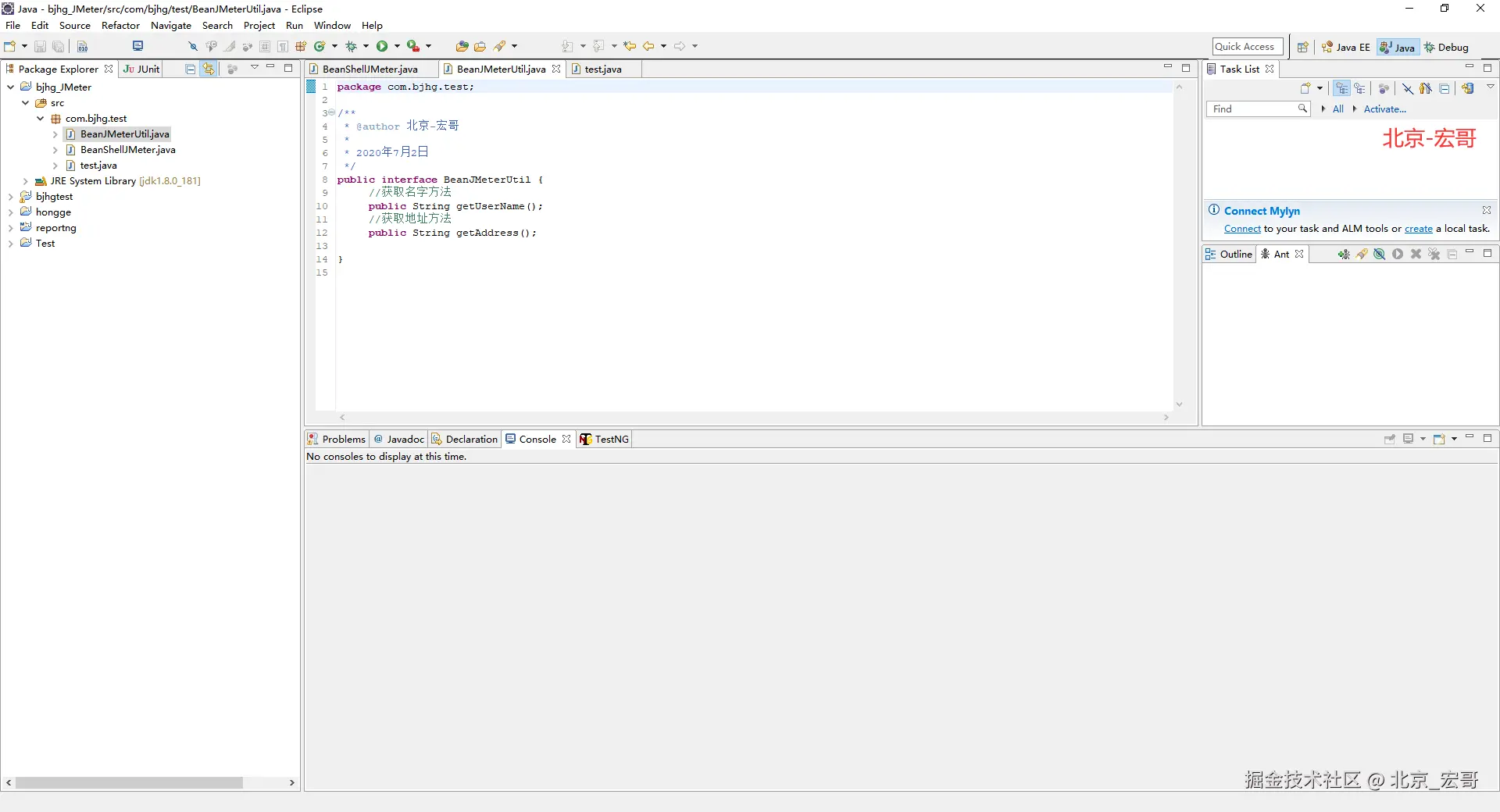Click the Pin Console icon
1500x812 pixels.
pos(1390,439)
